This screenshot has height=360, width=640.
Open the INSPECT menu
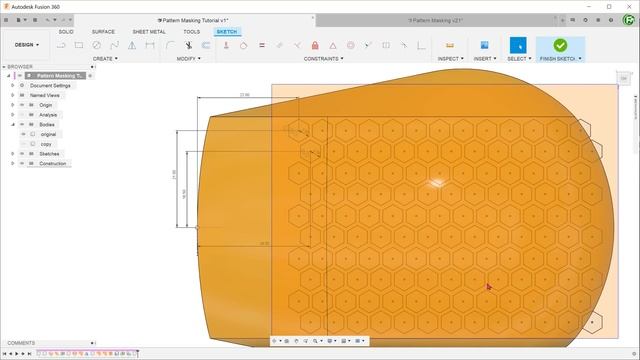pyautogui.click(x=451, y=59)
